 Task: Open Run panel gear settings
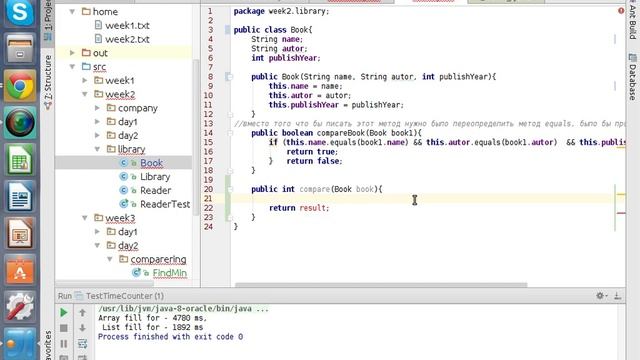[x=601, y=296]
